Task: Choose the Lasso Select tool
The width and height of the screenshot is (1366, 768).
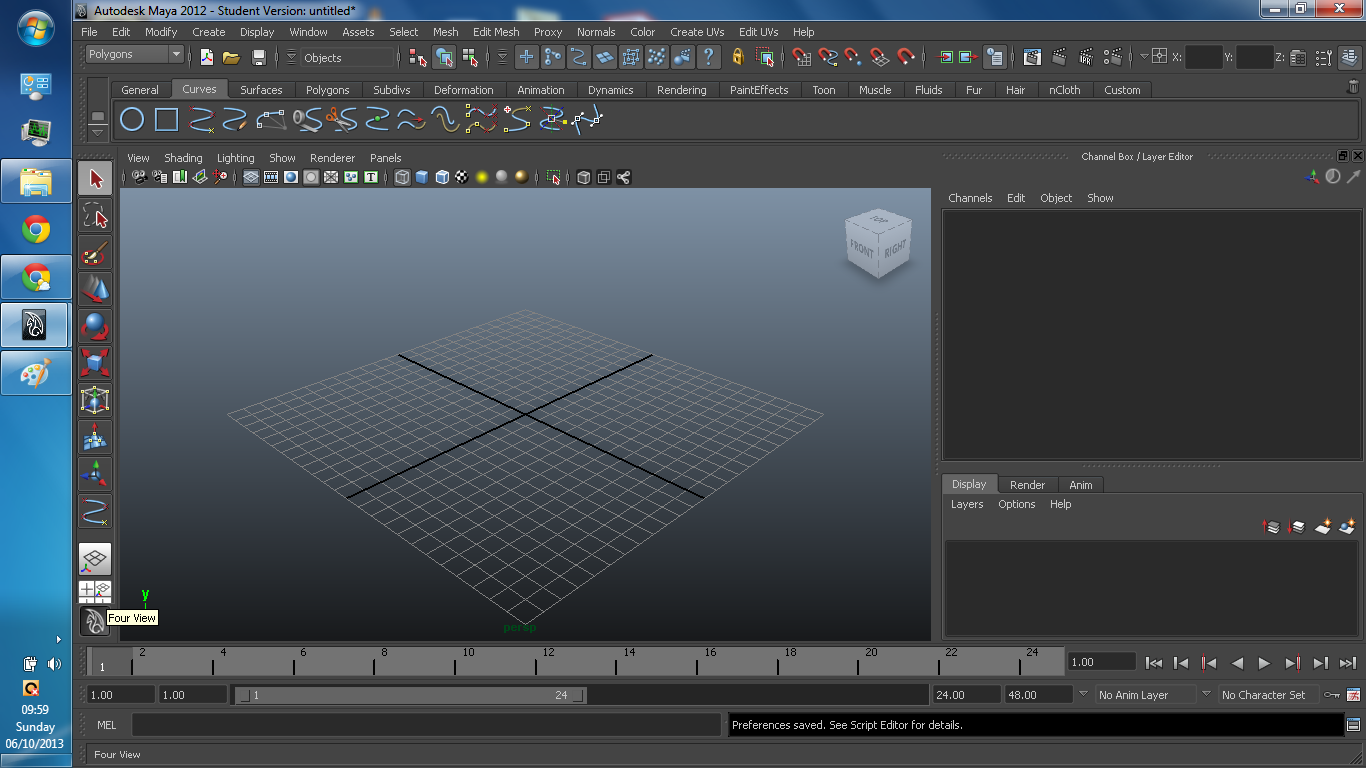Action: [95, 216]
